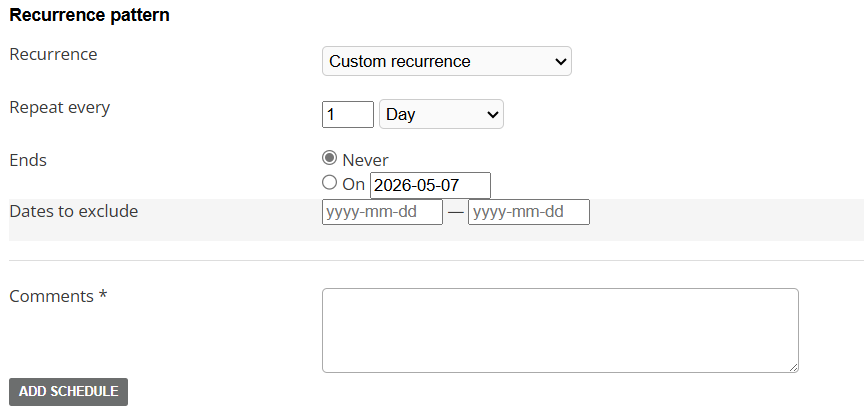Click the Recurrence pattern heading
This screenshot has width=864, height=409.
[89, 16]
